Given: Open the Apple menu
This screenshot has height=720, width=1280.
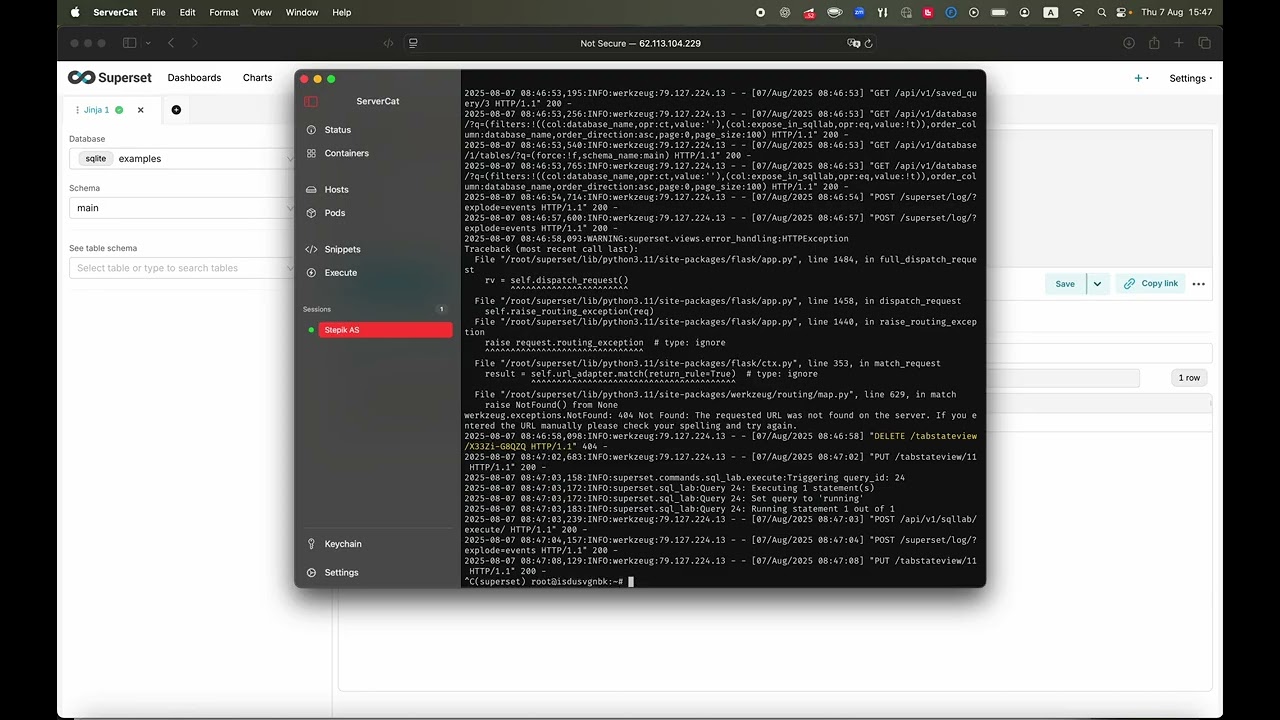Looking at the screenshot, I should (75, 12).
